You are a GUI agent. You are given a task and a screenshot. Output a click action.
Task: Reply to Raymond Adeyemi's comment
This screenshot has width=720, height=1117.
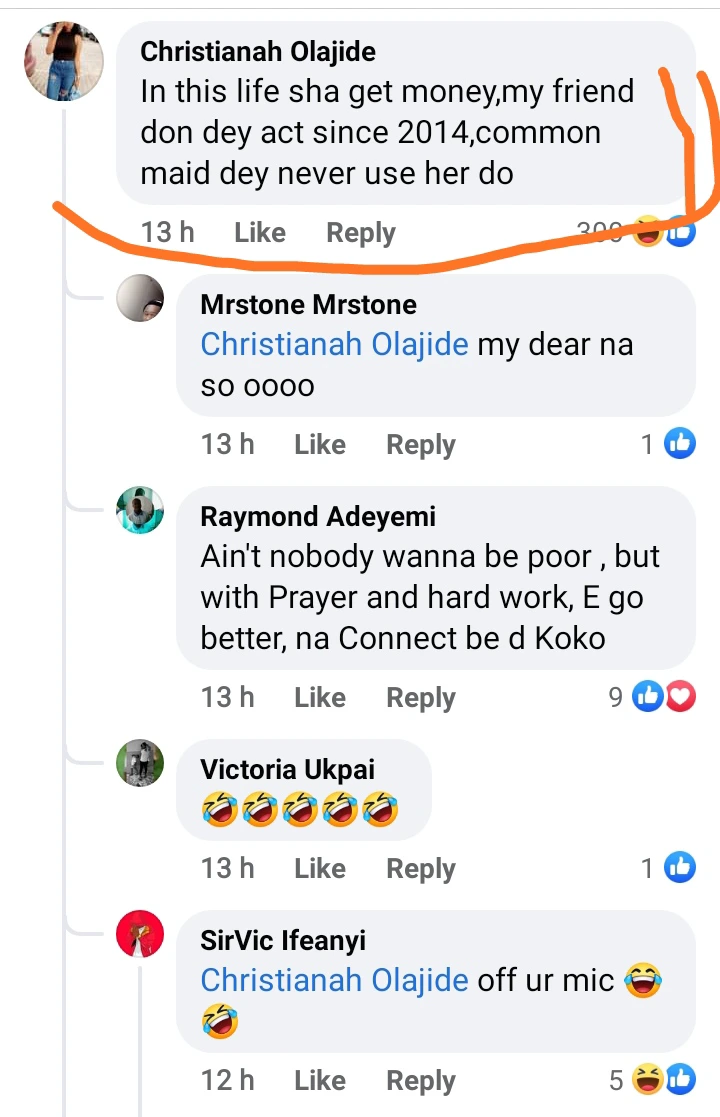421,698
